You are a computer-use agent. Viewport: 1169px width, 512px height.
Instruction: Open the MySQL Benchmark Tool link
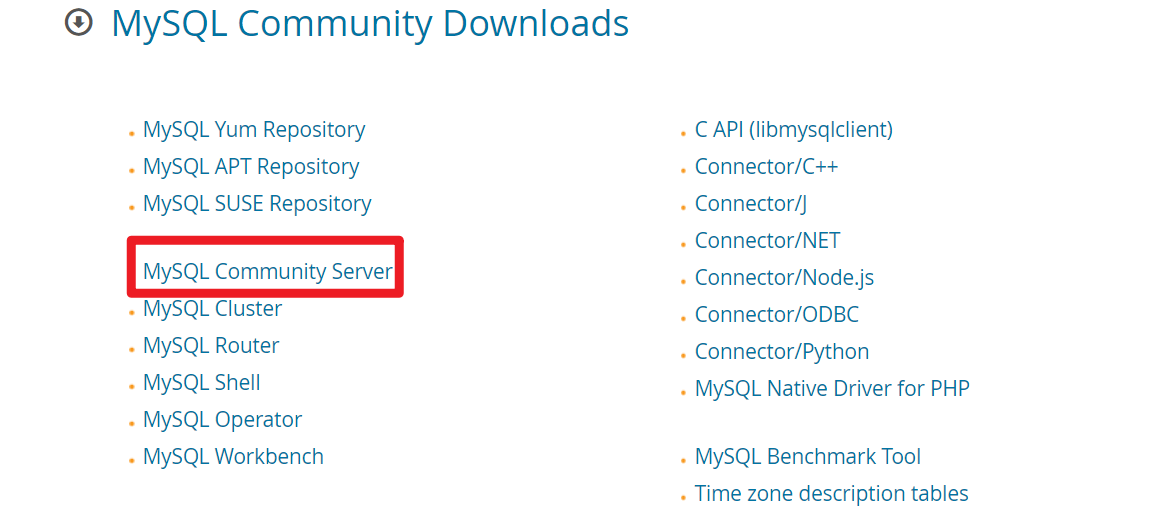coord(808,457)
